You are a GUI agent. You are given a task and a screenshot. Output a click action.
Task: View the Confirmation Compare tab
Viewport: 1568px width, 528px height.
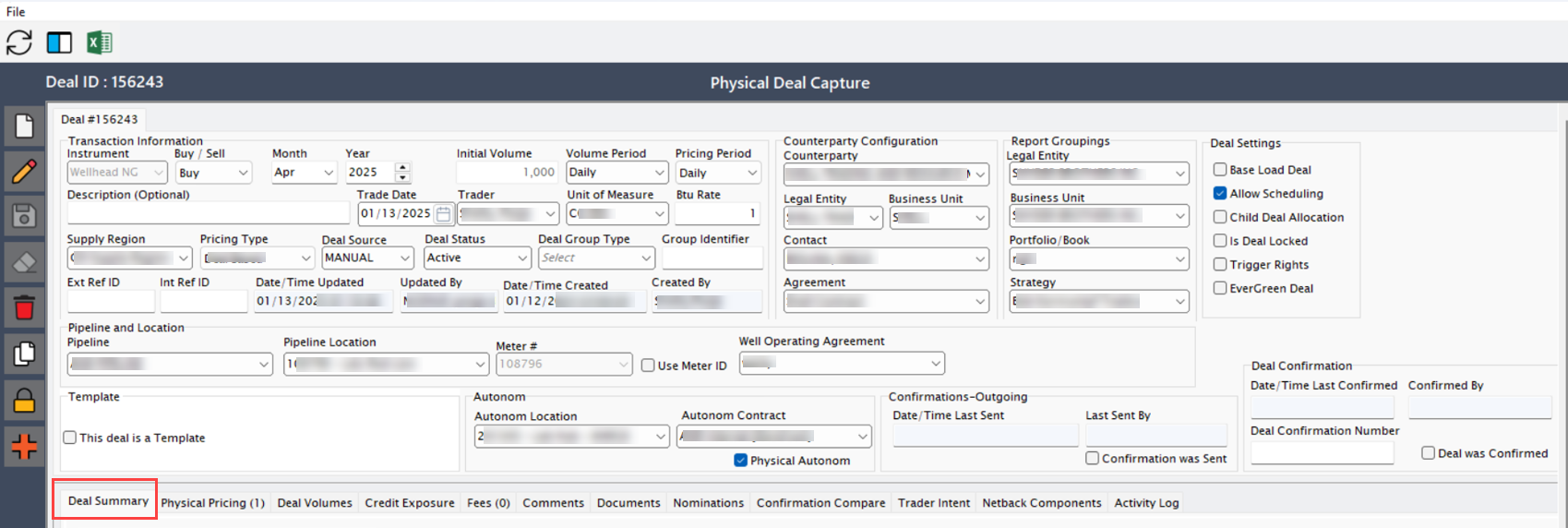(x=820, y=503)
